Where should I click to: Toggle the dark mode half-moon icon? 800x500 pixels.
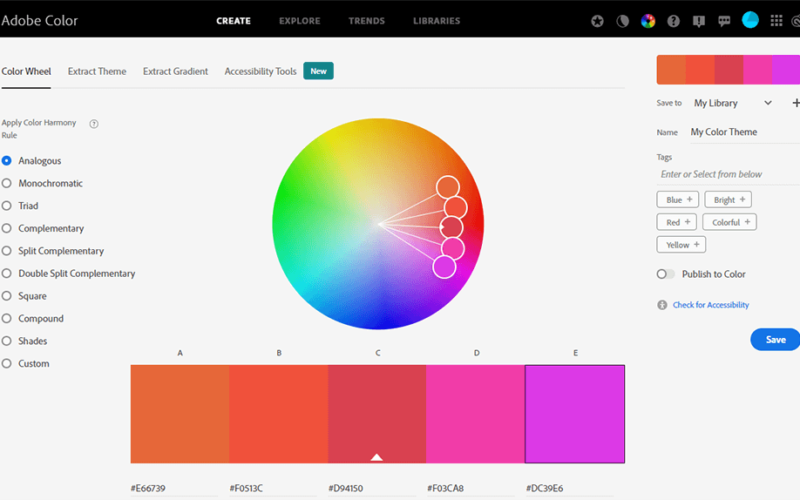pos(622,21)
